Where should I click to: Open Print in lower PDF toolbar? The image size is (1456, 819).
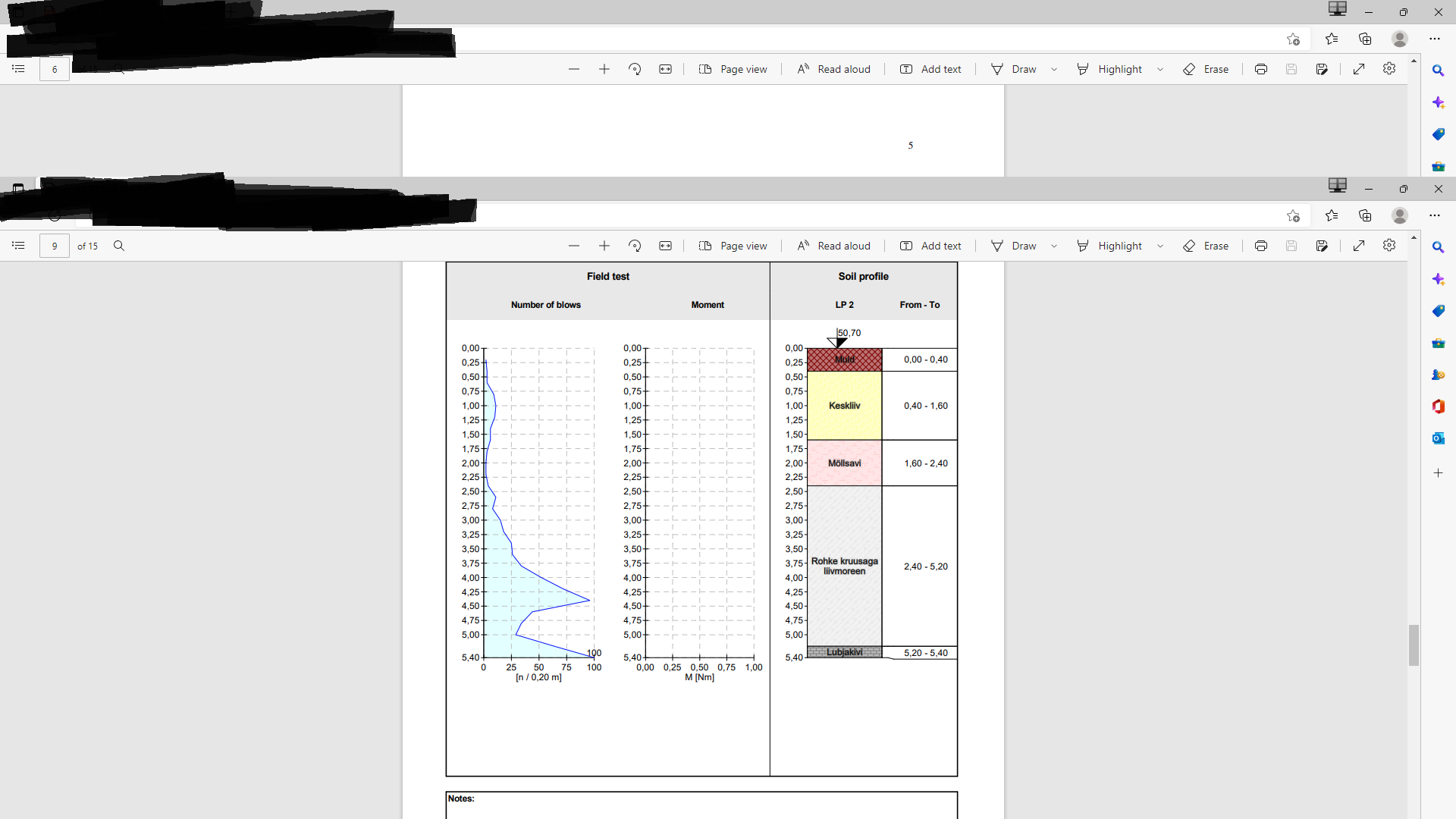pyautogui.click(x=1261, y=246)
